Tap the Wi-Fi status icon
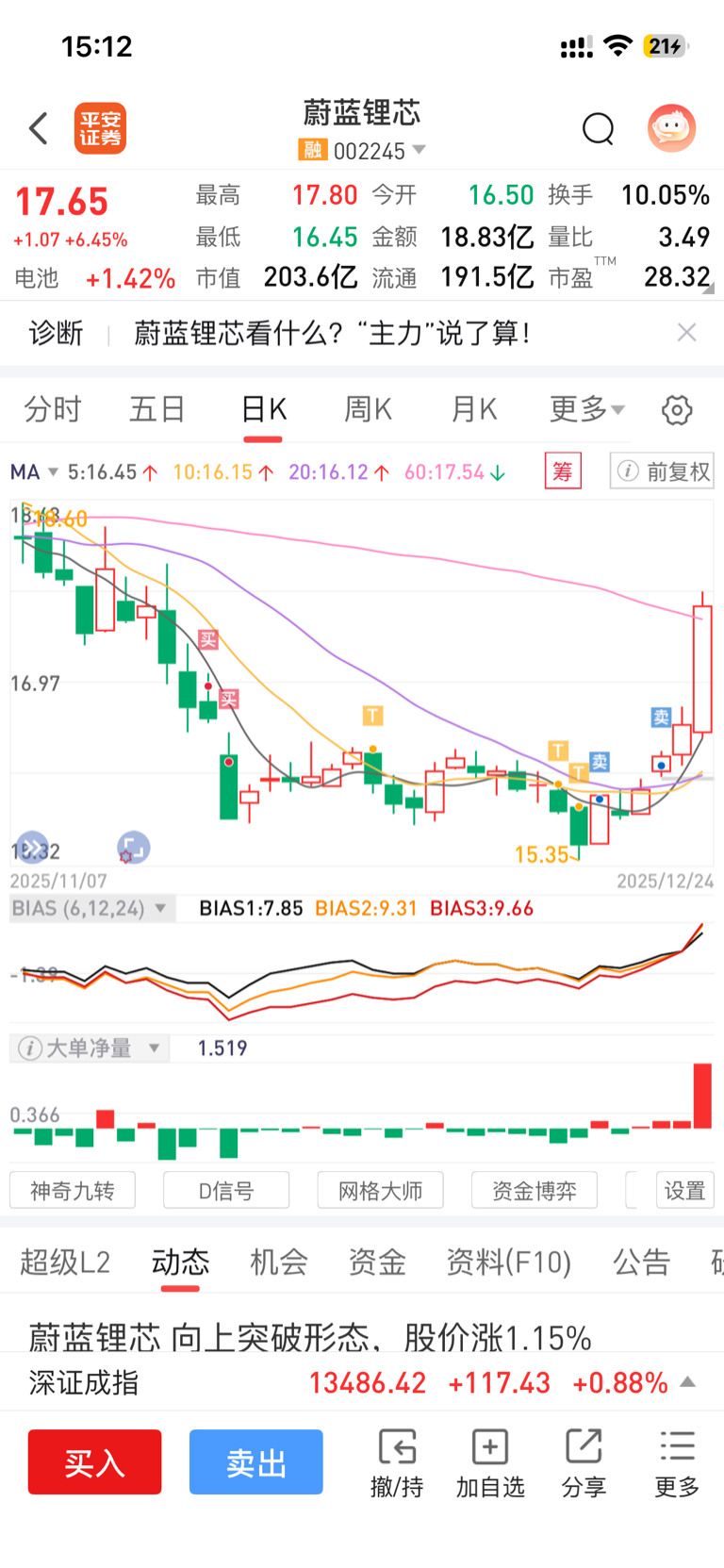 tap(618, 45)
